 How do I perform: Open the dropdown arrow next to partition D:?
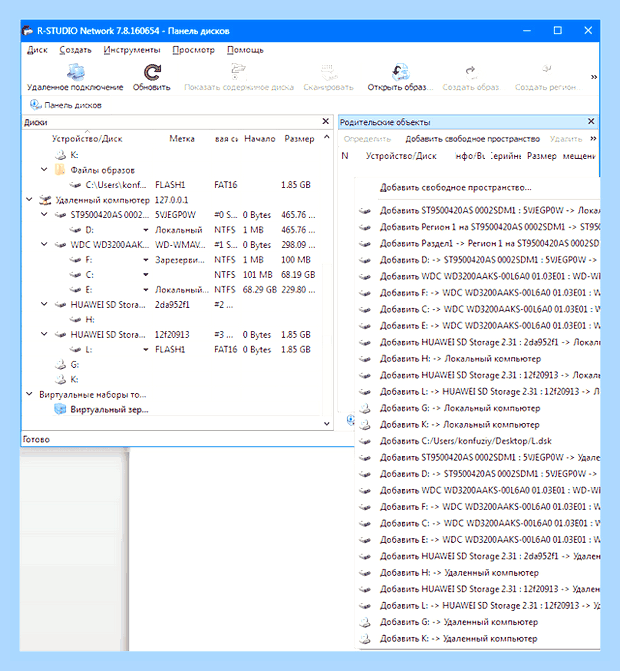[146, 230]
